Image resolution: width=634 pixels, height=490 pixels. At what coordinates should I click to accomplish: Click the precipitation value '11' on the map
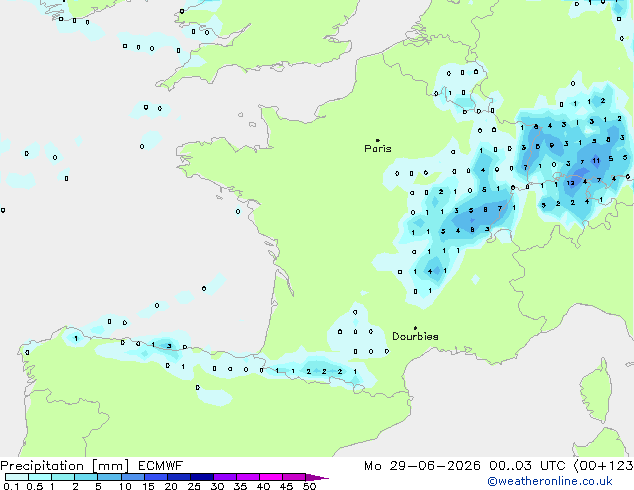596,161
